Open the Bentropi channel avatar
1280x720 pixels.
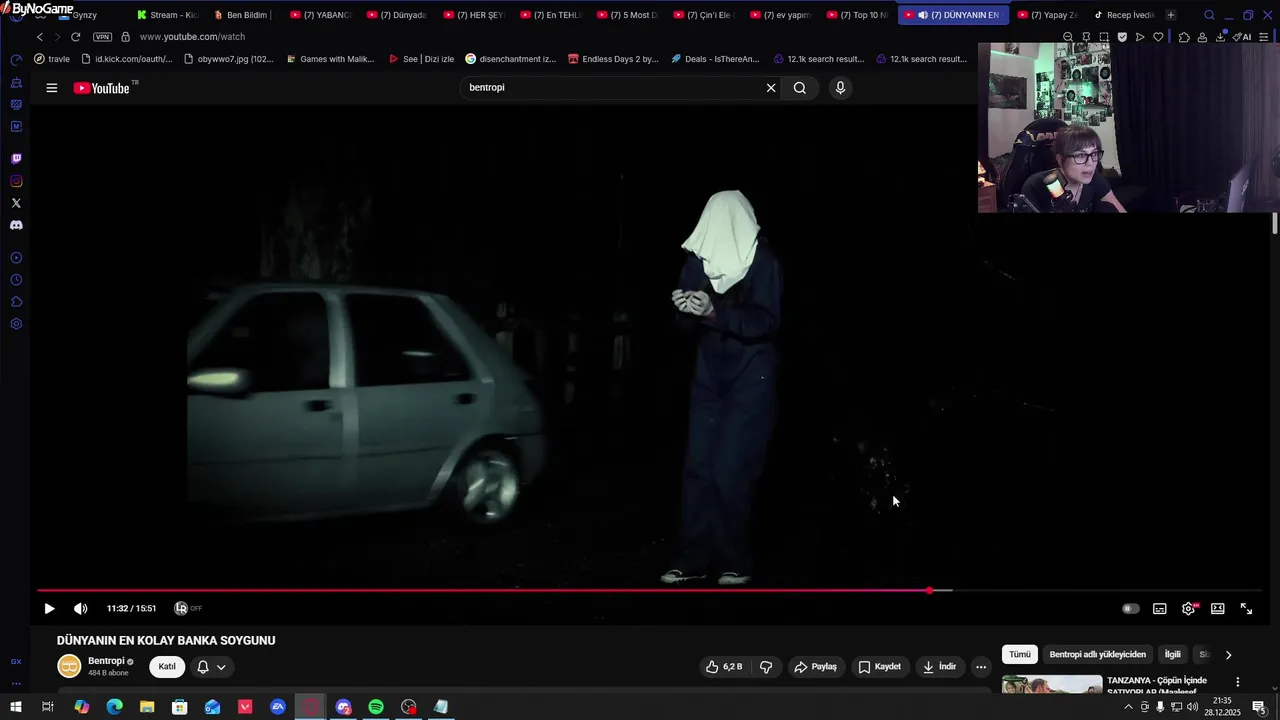point(69,666)
